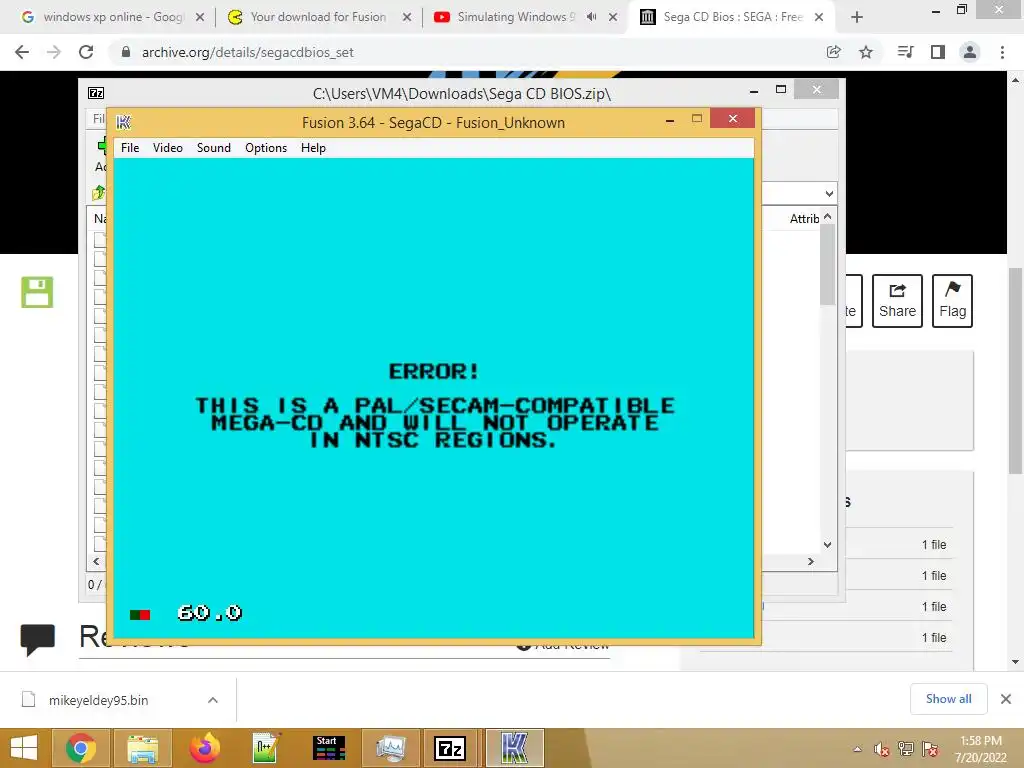
Task: Click the first '1 file' download entry
Action: (934, 545)
